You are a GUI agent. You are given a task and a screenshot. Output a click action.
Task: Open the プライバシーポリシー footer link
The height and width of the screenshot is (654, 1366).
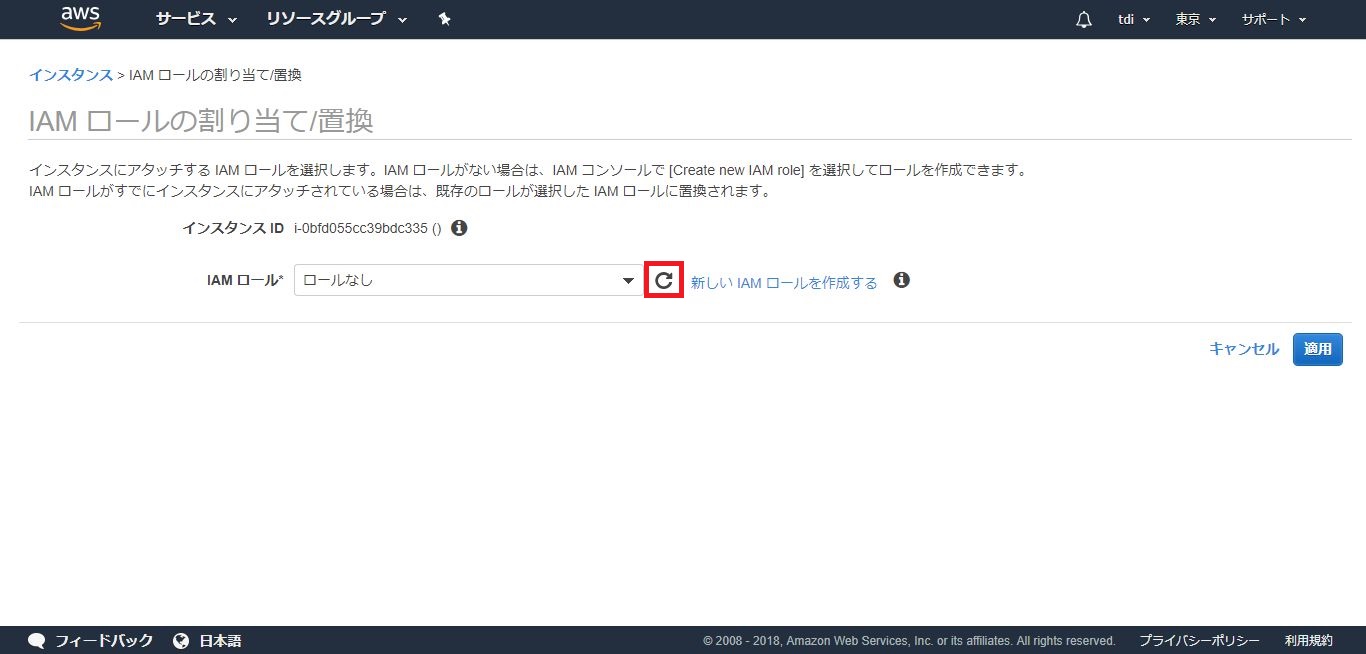click(x=1199, y=641)
